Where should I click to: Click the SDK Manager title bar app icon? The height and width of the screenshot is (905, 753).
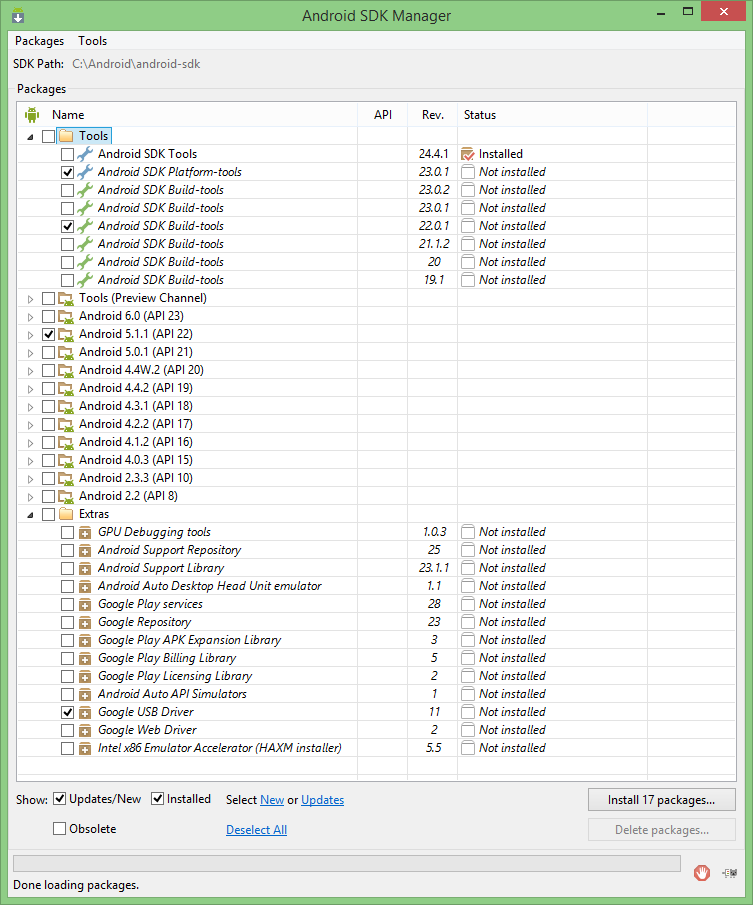(18, 16)
